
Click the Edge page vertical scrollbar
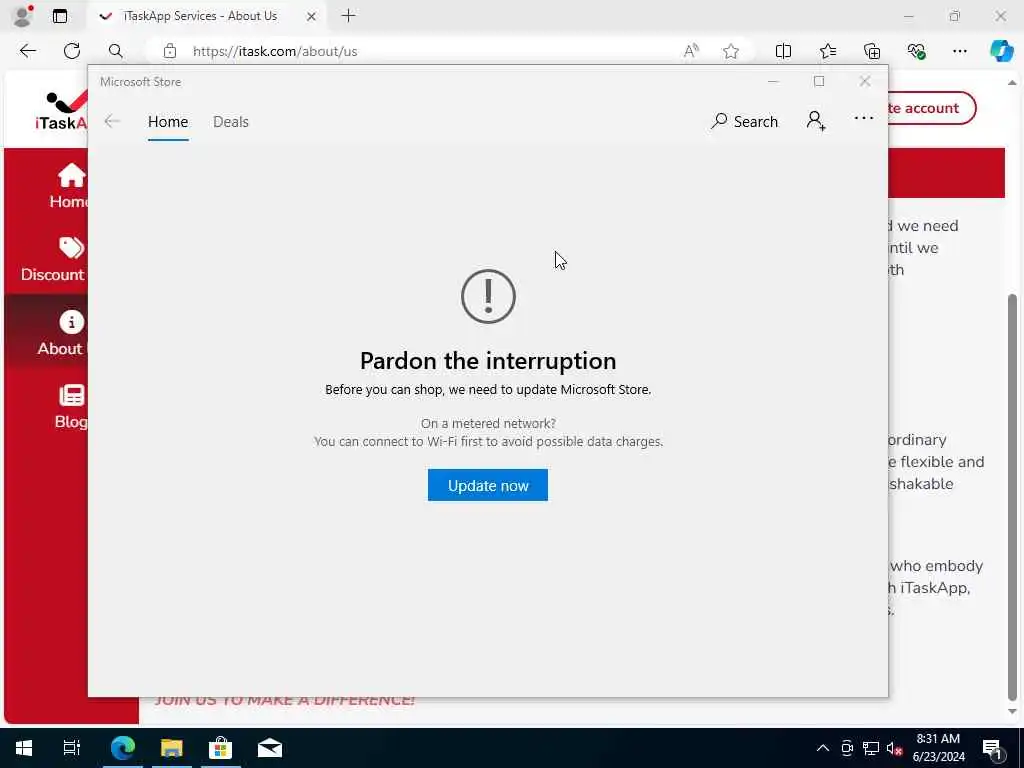click(x=1012, y=496)
